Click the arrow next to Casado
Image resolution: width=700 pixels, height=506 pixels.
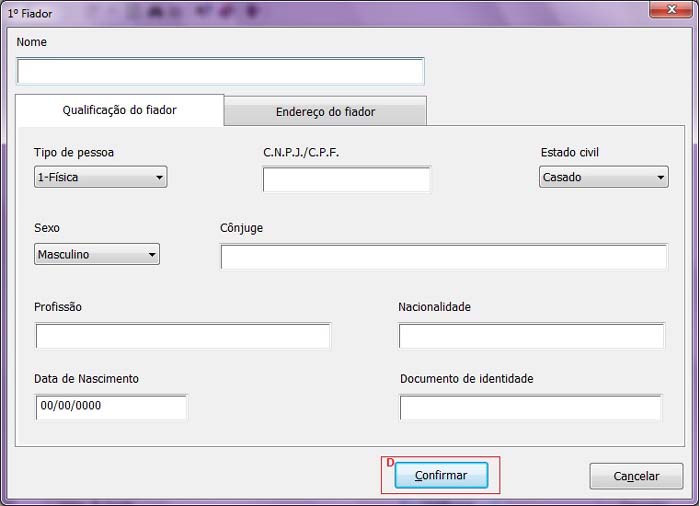coord(660,178)
